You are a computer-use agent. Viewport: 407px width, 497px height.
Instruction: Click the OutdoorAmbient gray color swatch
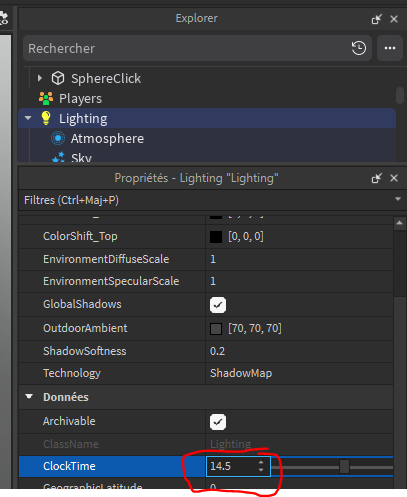216,329
